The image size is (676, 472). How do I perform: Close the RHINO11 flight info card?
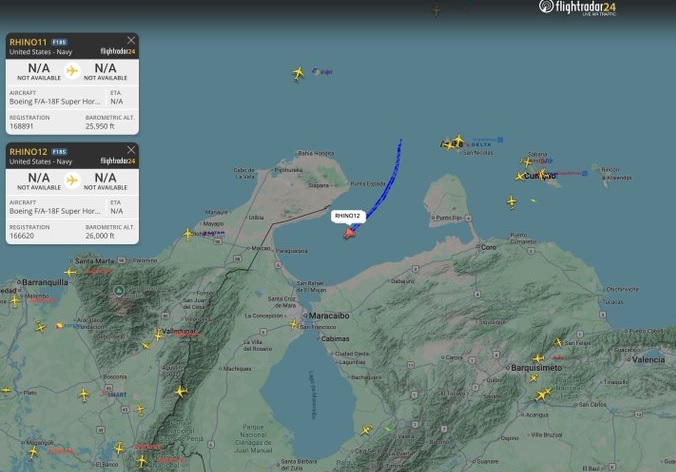(x=131, y=41)
